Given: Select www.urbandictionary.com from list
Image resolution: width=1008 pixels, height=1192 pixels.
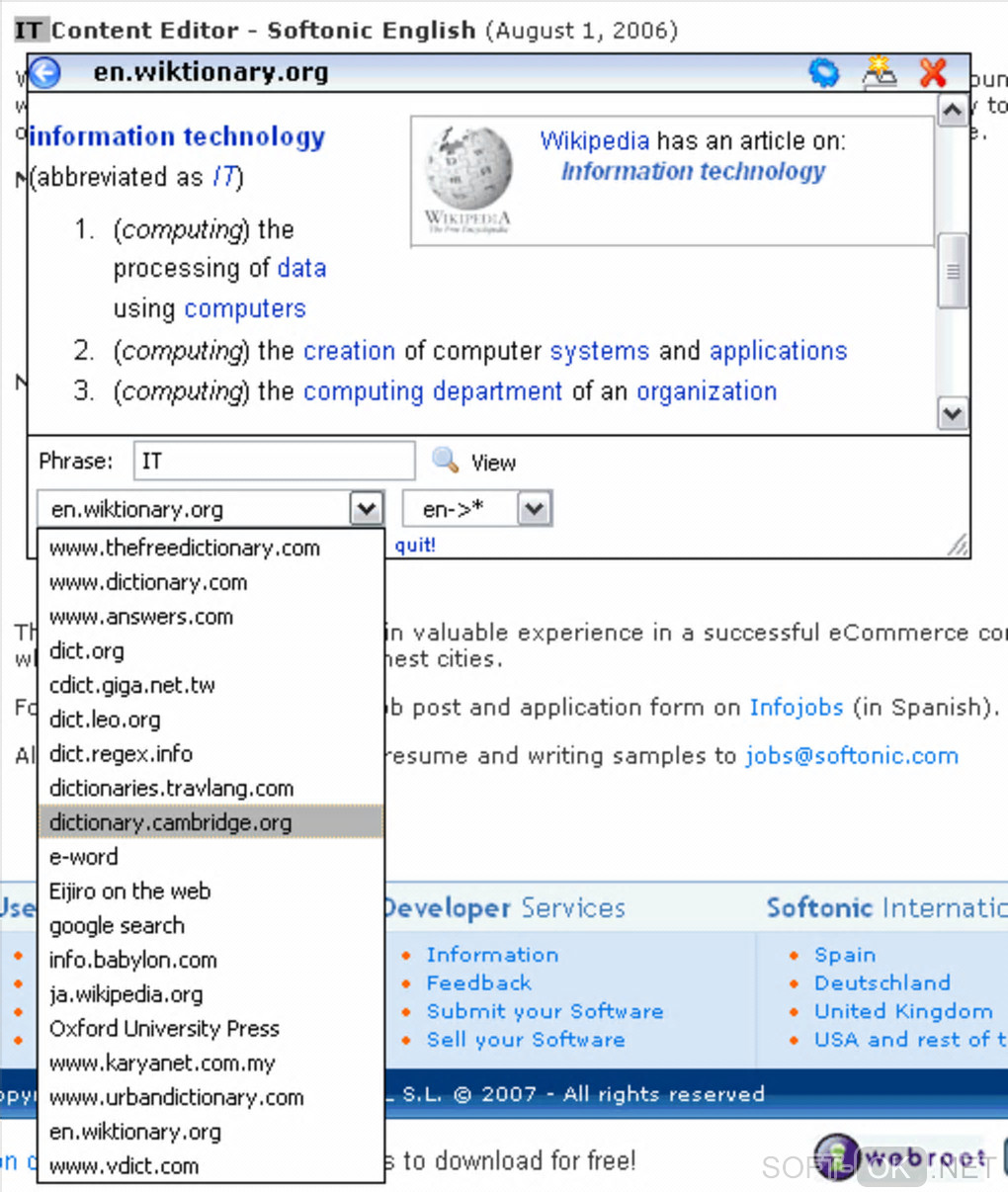Looking at the screenshot, I should 210,1097.
